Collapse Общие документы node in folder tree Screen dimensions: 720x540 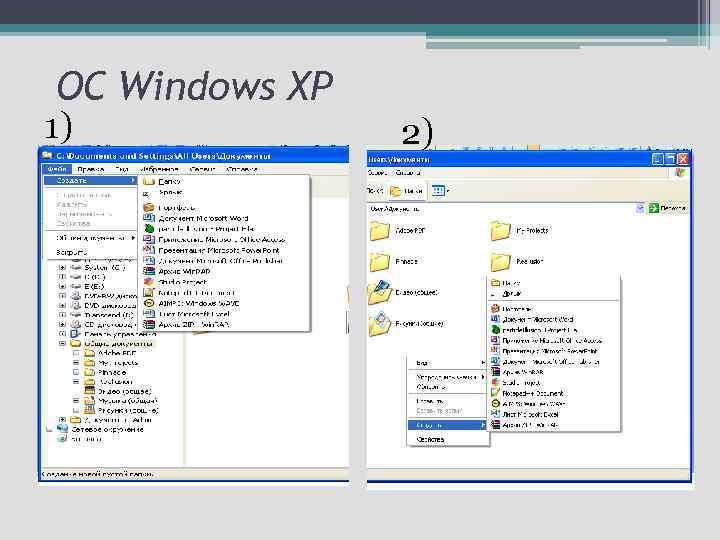[62, 343]
